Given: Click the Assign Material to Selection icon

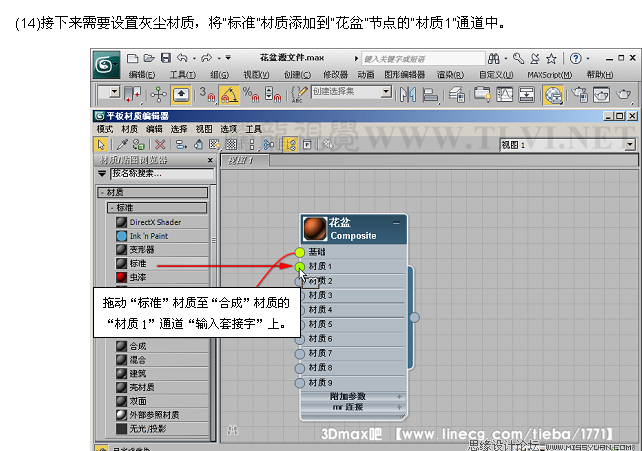Looking at the screenshot, I should pos(138,144).
